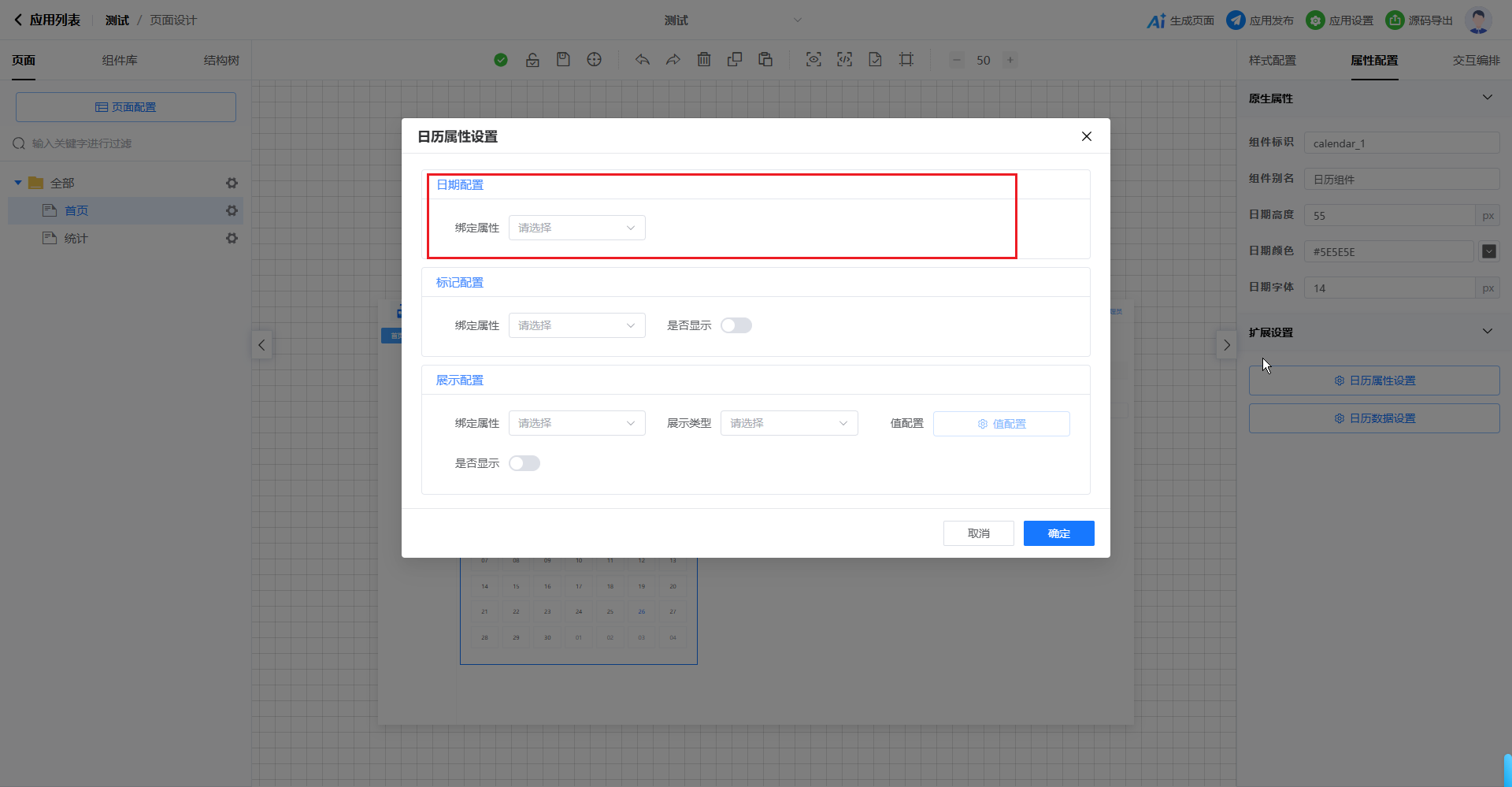Click the gear icon beside 统计 page
The image size is (1512, 787).
coord(232,238)
